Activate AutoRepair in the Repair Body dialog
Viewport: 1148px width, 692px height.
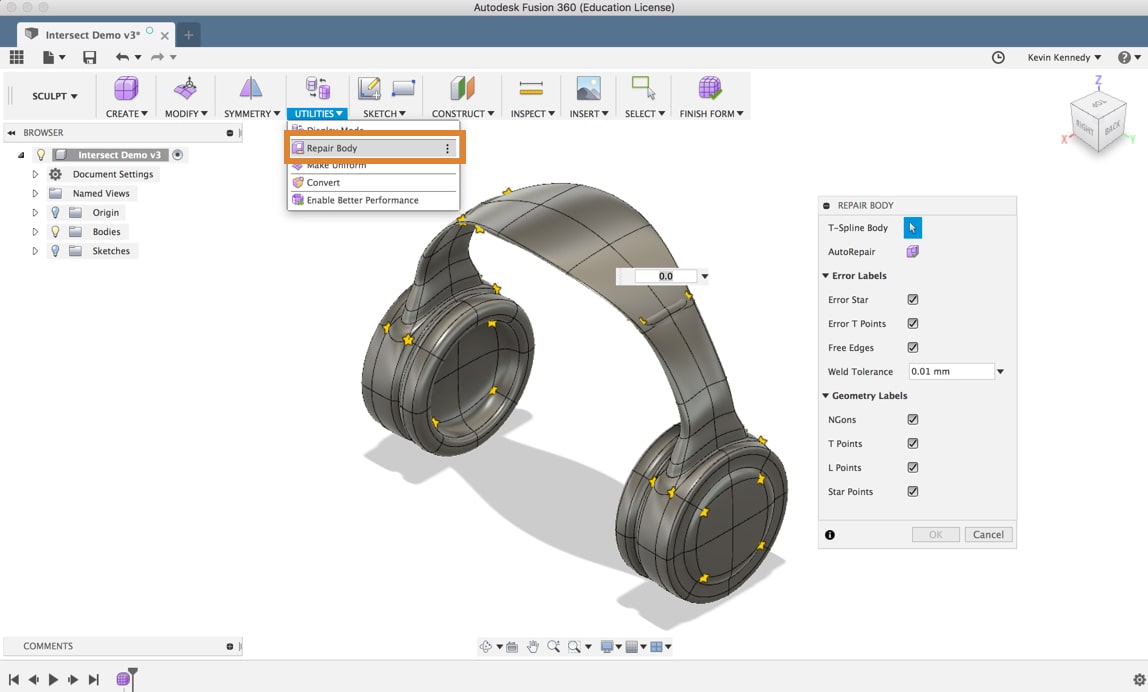(911, 251)
